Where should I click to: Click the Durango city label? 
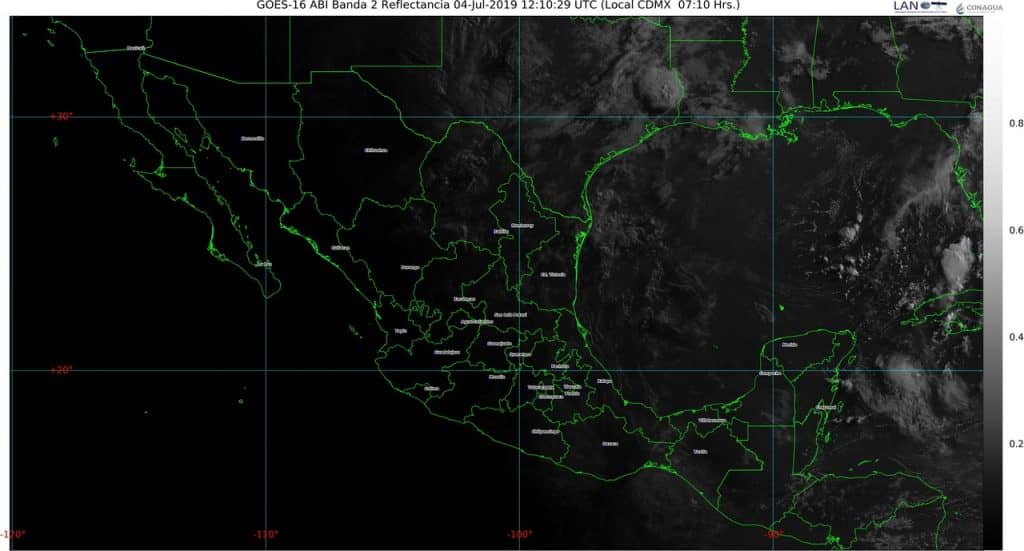pos(410,267)
